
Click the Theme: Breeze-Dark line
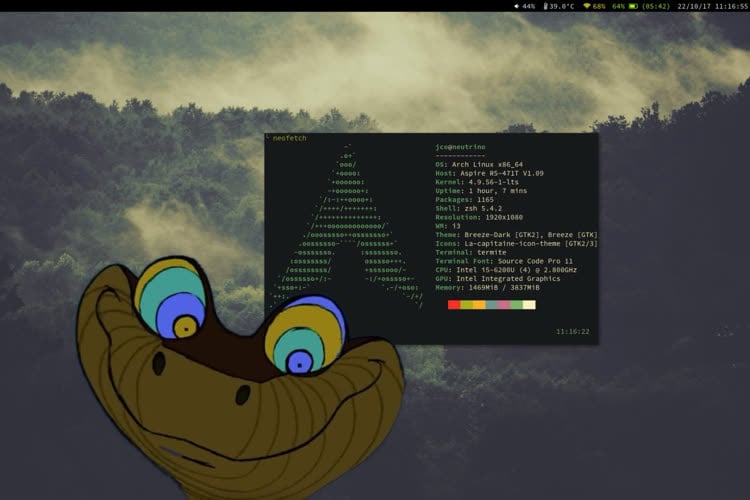point(516,234)
